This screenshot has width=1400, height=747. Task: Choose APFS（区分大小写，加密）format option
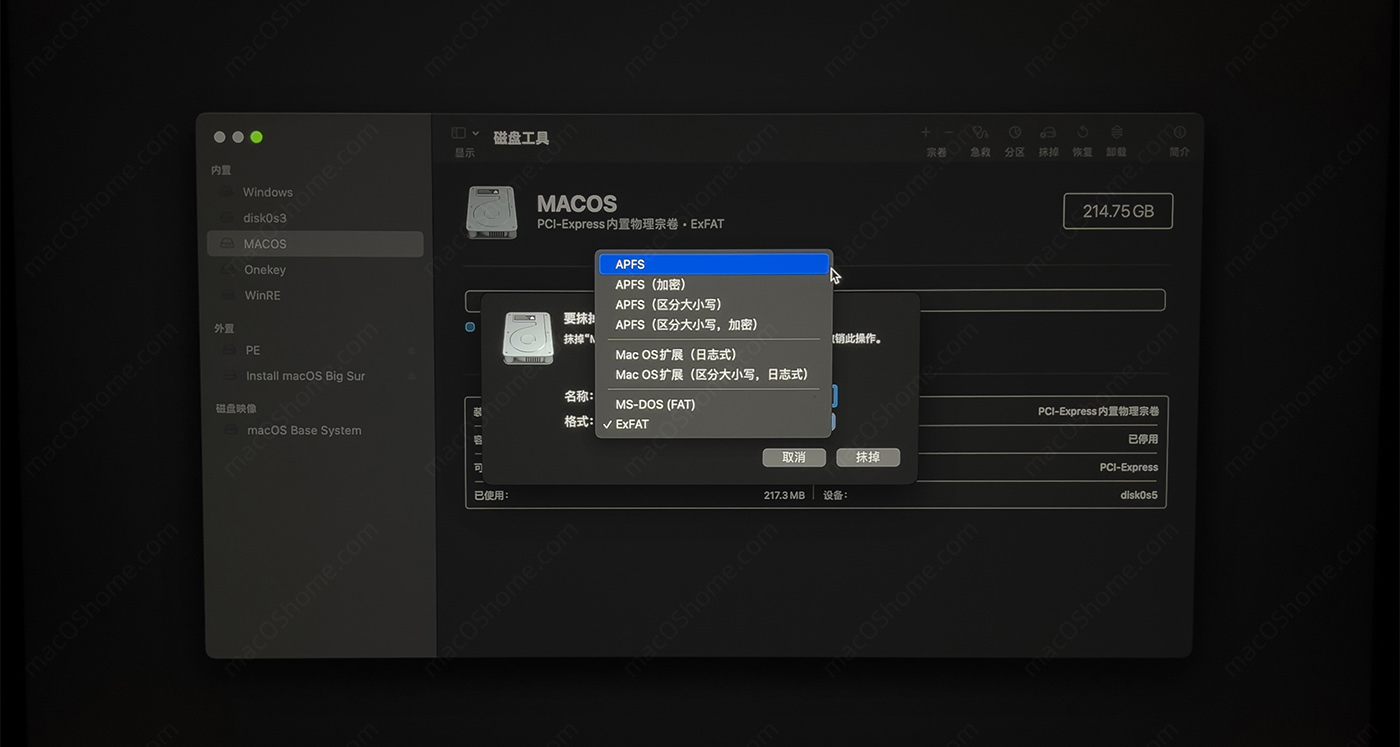714,325
